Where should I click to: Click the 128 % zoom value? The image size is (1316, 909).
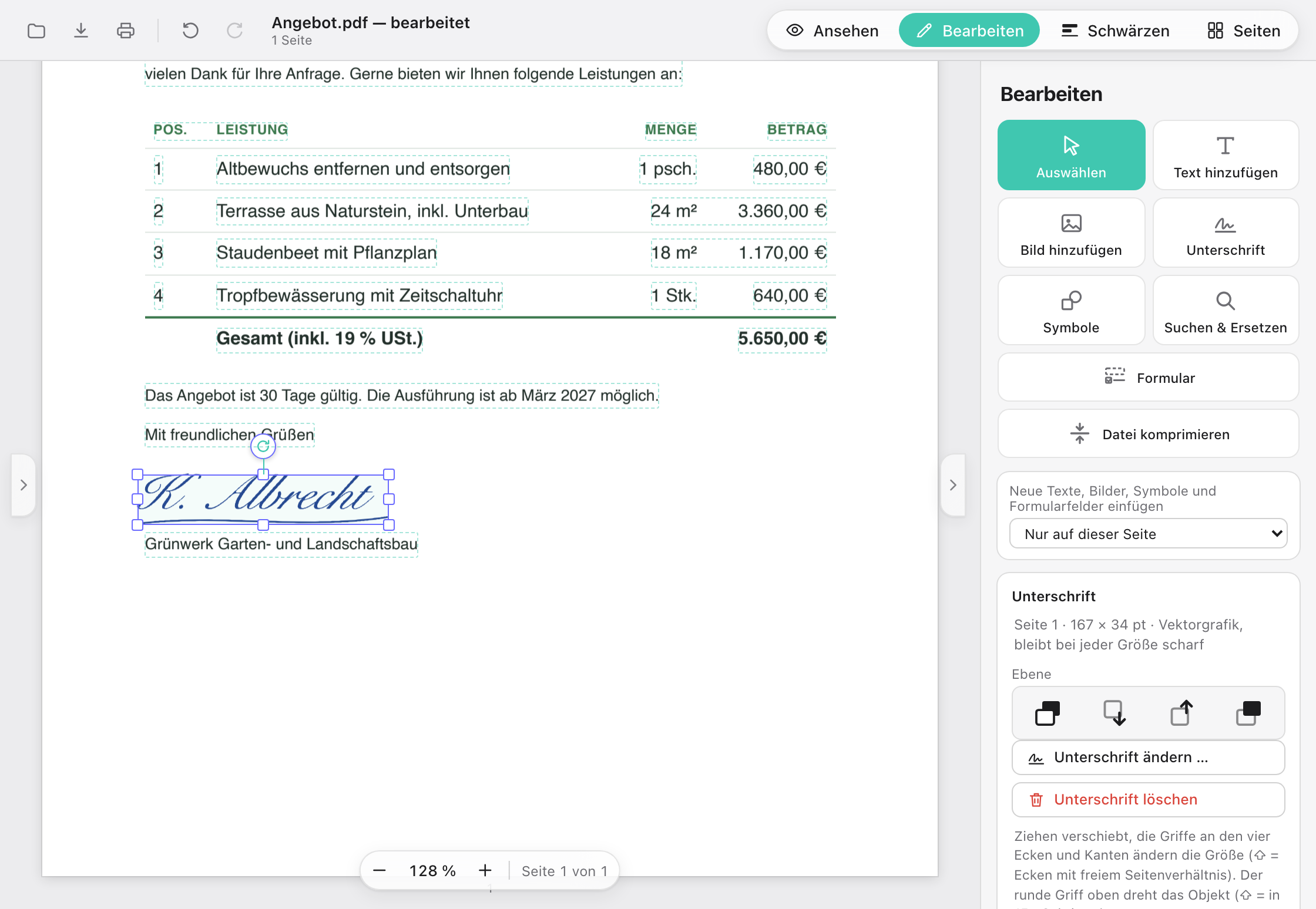click(432, 870)
